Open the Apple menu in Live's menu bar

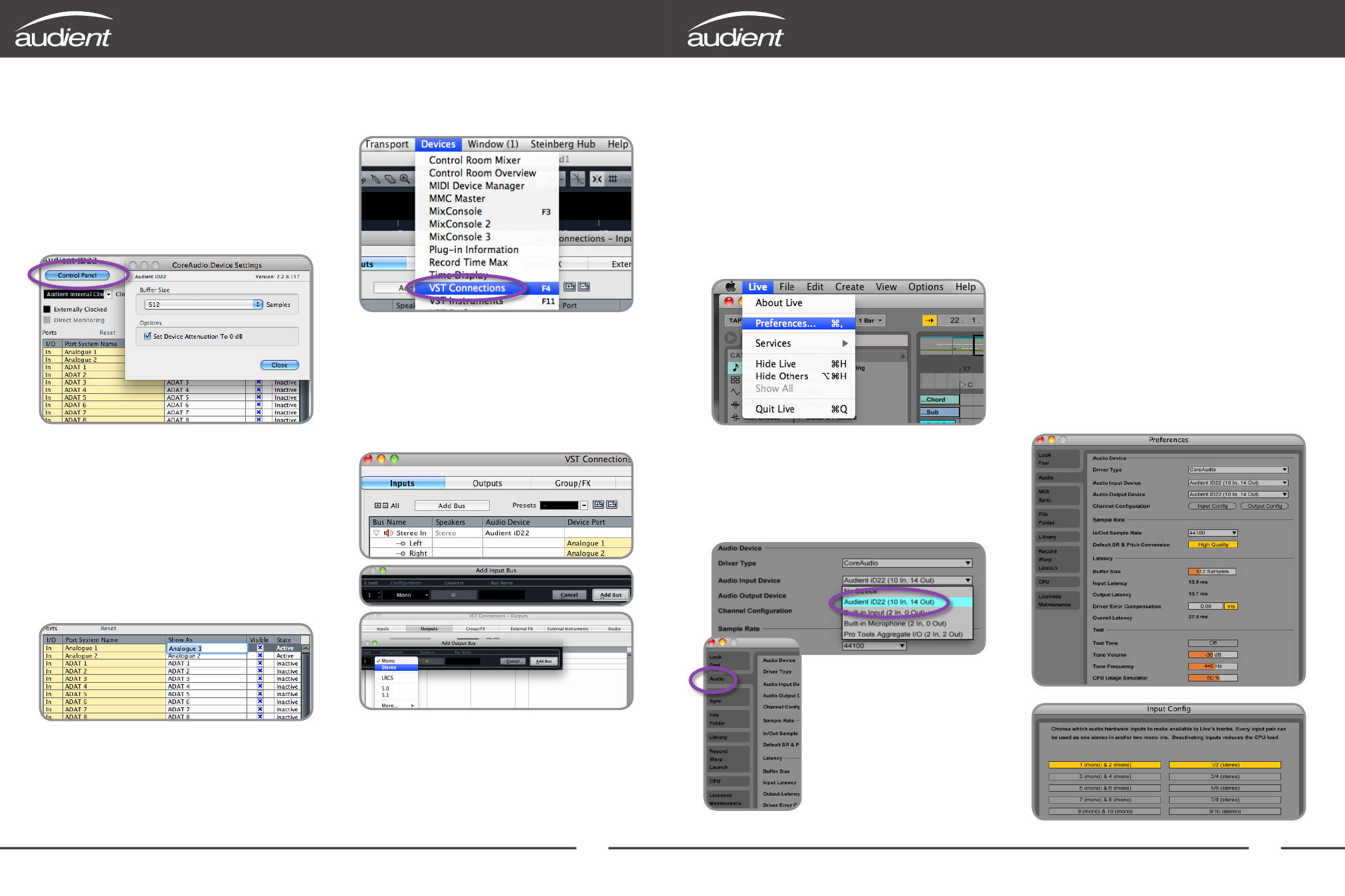[730, 287]
